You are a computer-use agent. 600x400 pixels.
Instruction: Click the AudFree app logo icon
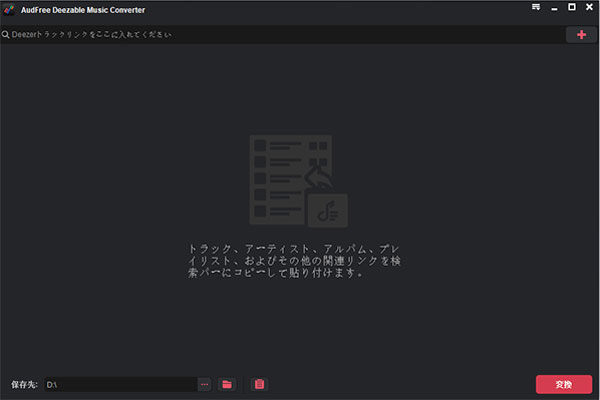pos(8,10)
